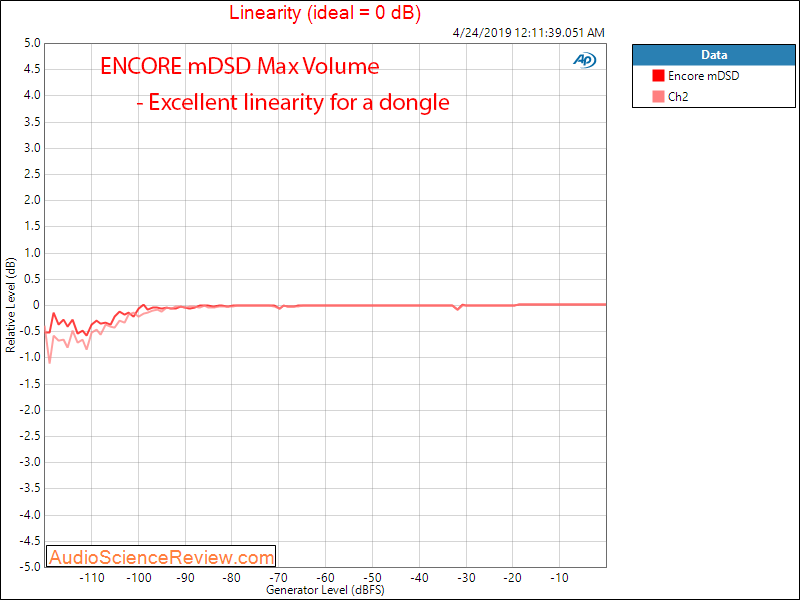Click the -10 x-axis tick label
Screen dimensions: 800x600
[x=559, y=578]
